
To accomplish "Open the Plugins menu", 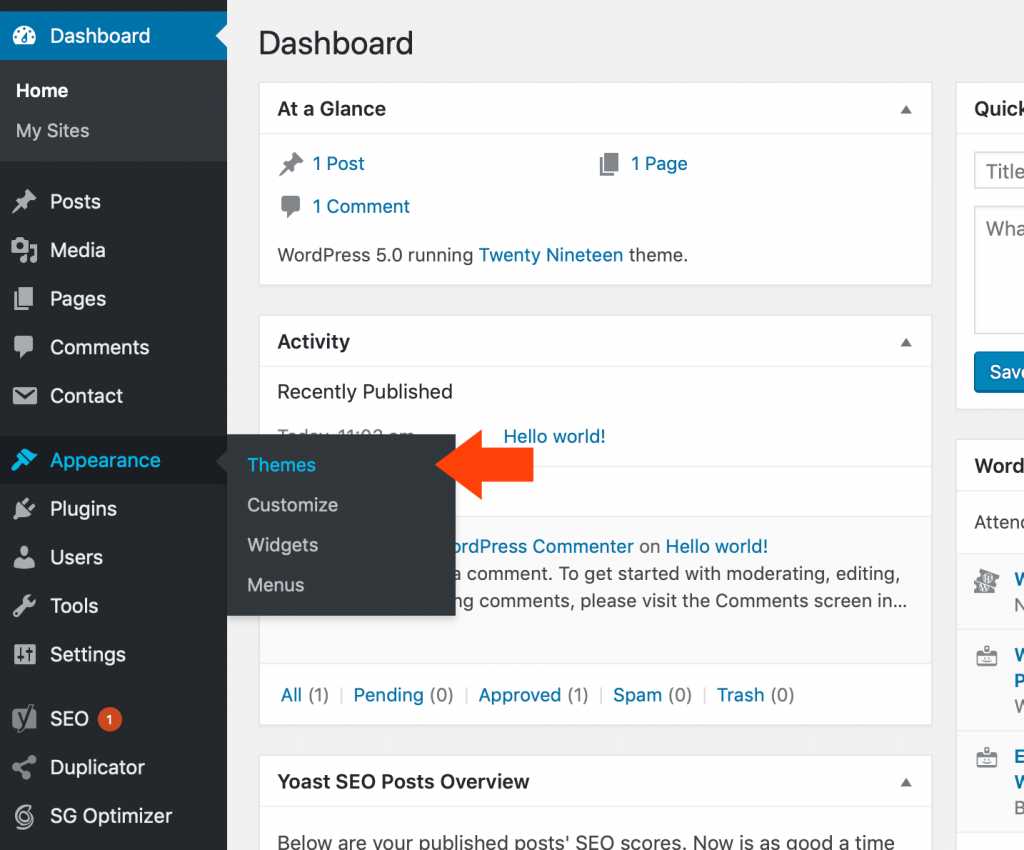I will [x=84, y=509].
